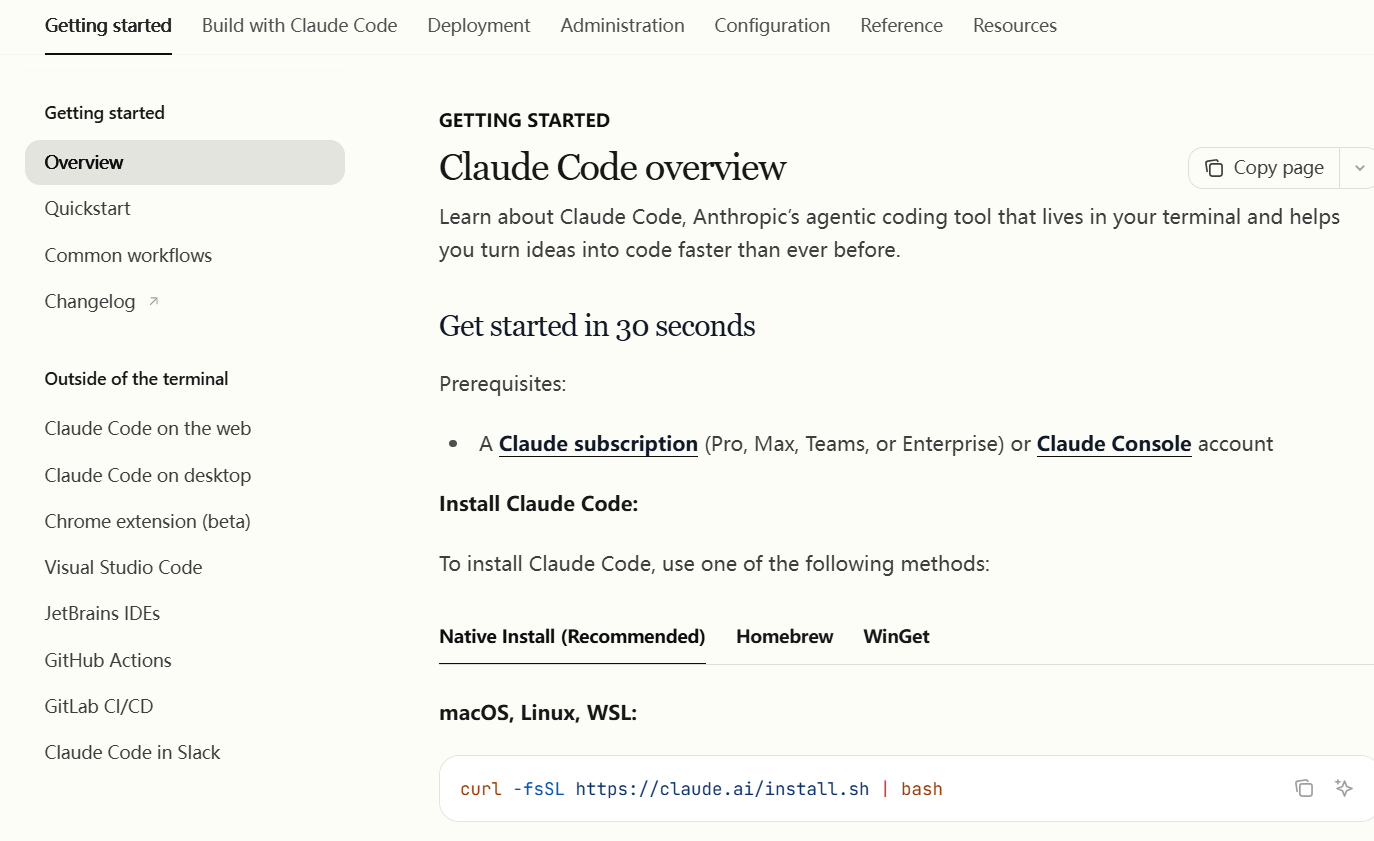Open the Resources nav item
This screenshot has height=841, width=1374.
coord(1014,26)
